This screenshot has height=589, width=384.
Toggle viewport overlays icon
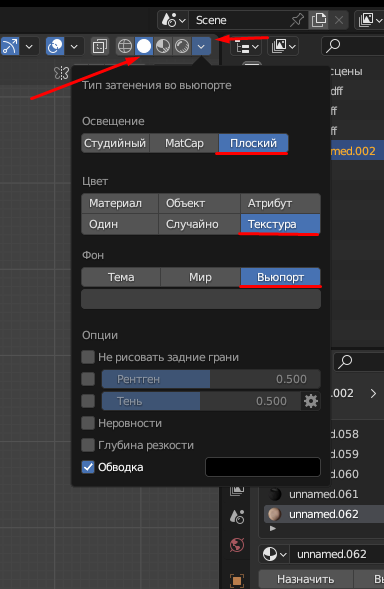(x=55, y=47)
